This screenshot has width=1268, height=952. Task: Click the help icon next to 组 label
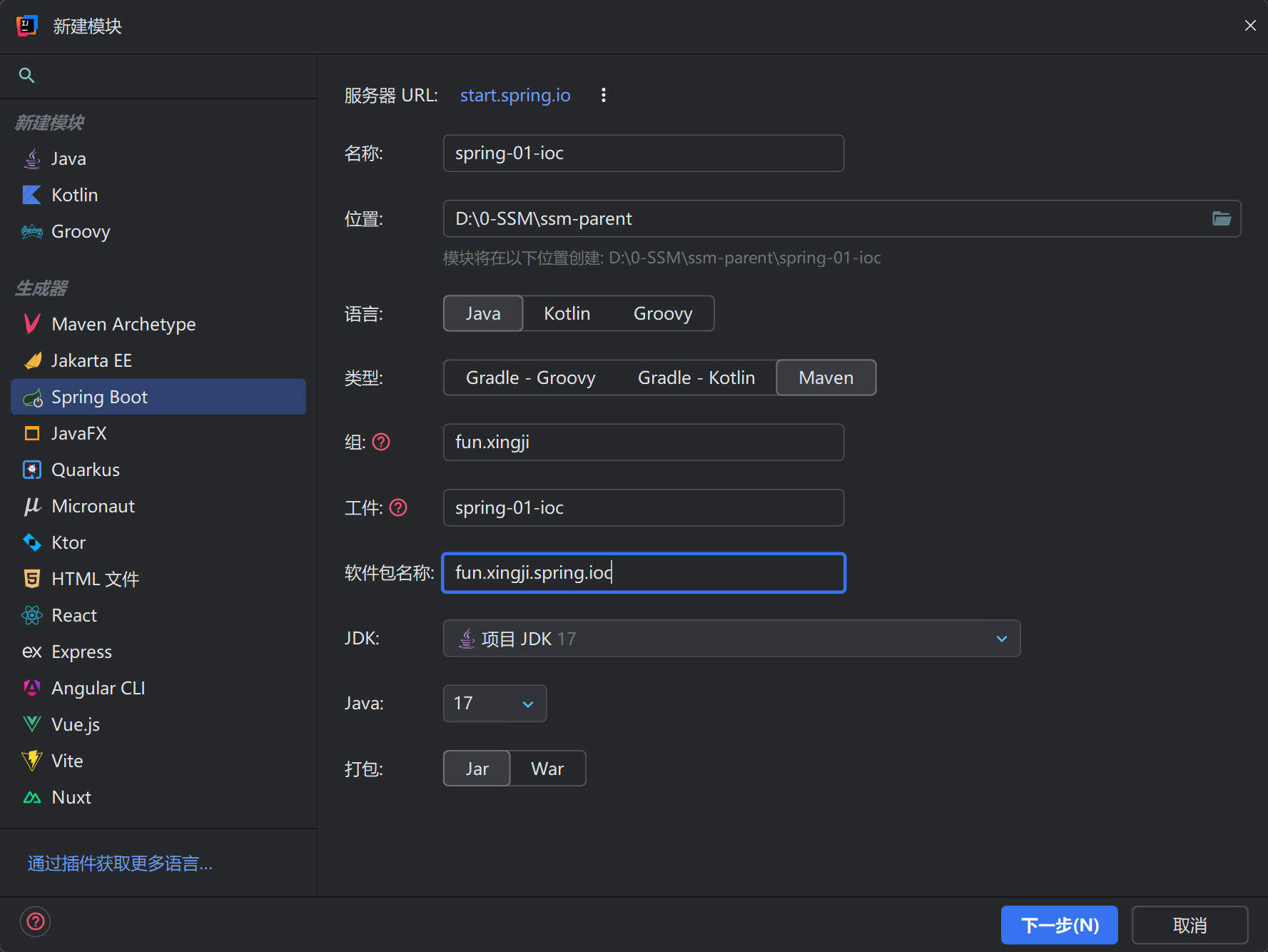(382, 442)
